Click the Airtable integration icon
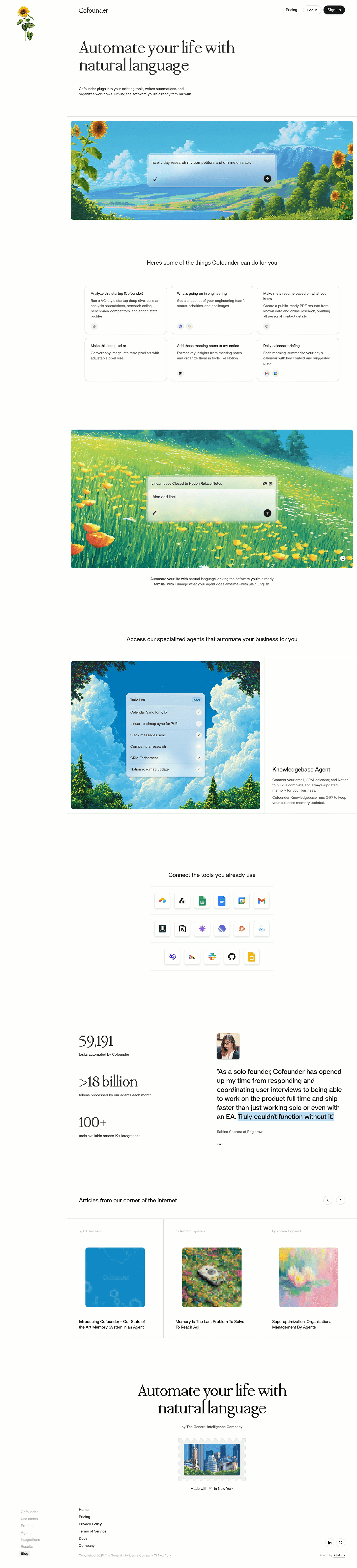 point(162,901)
